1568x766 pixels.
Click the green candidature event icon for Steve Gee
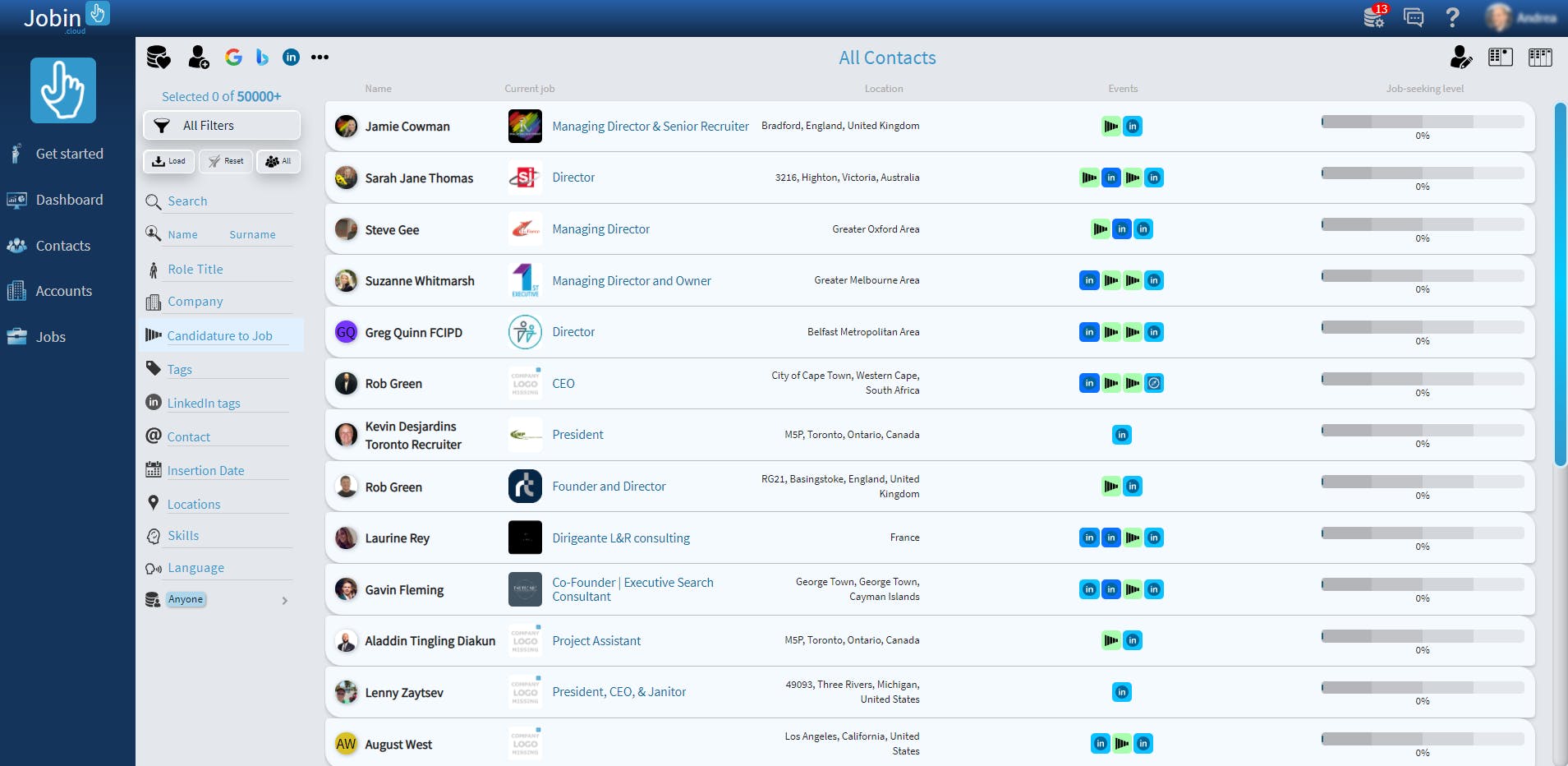(x=1101, y=229)
